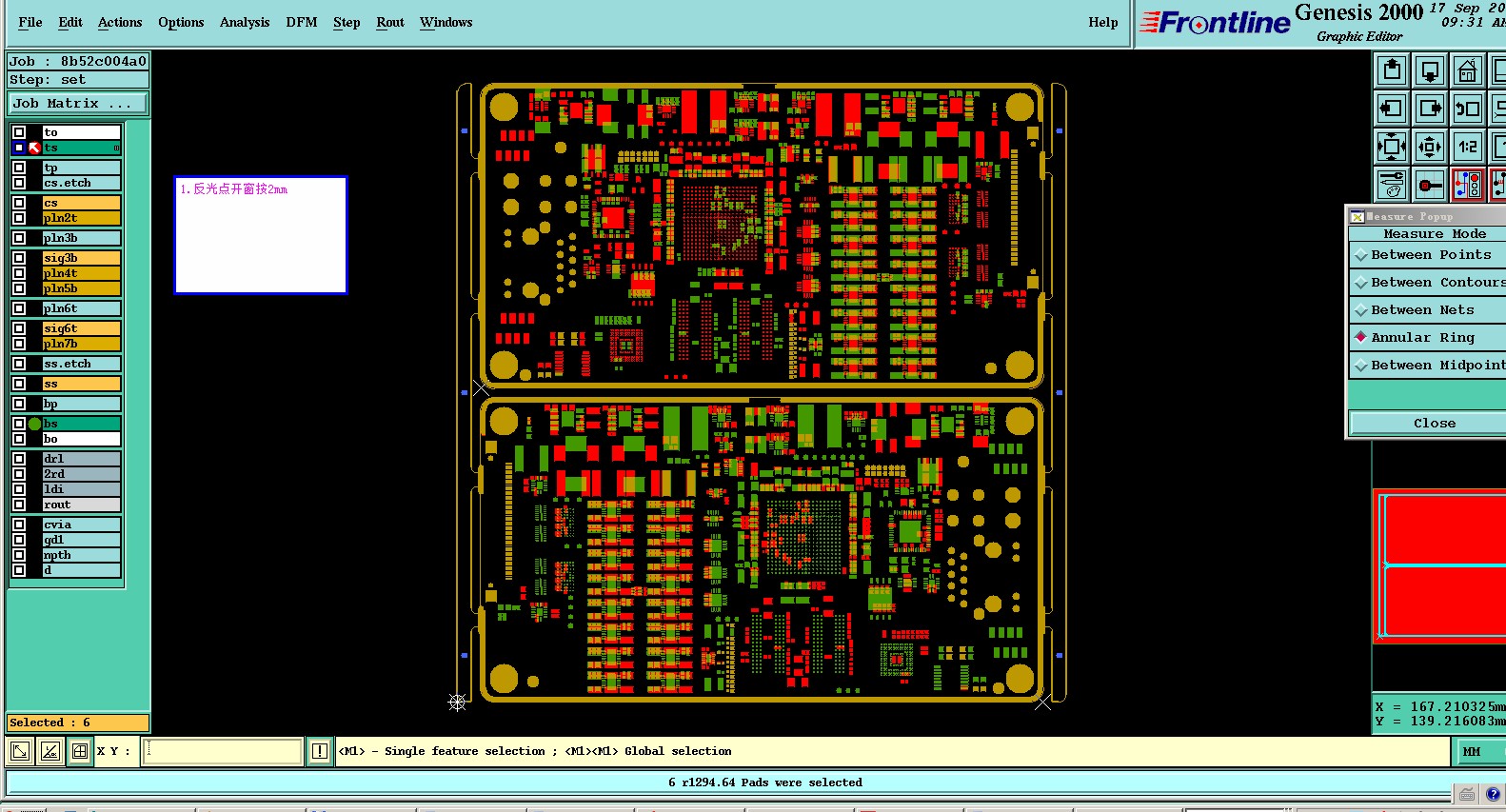Screen dimensions: 1506x812
Task: Select the layer name pln6t
Action: coord(81,308)
